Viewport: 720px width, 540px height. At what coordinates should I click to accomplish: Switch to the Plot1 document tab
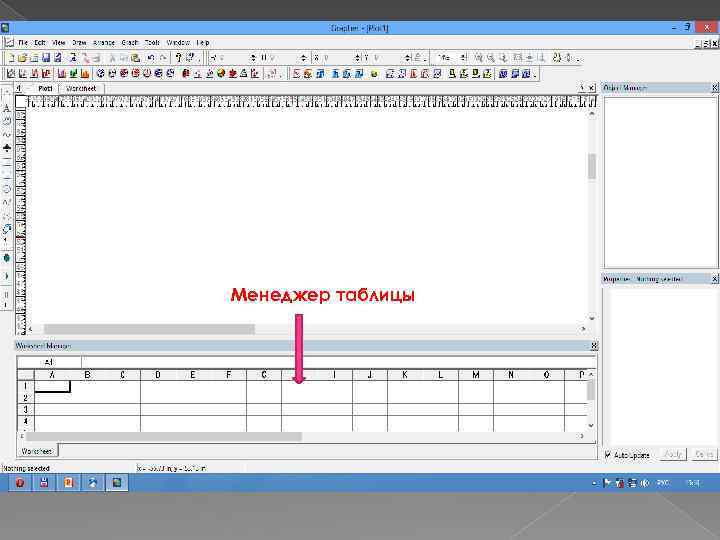(45, 88)
